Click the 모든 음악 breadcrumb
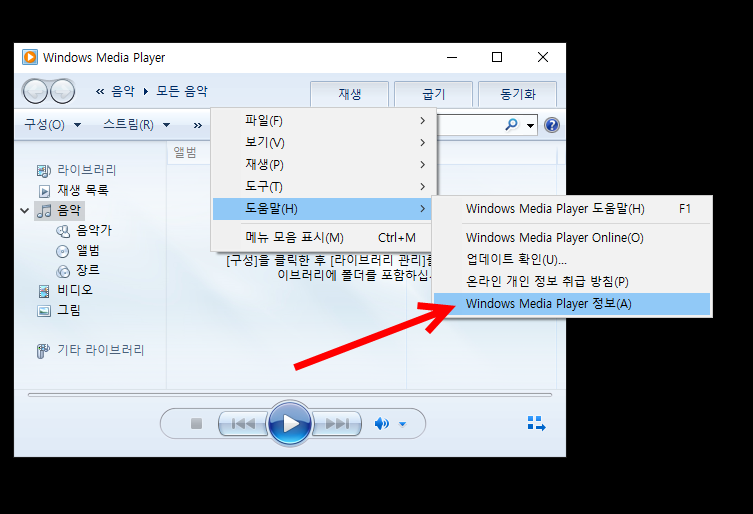Viewport: 753px width, 514px height. coord(182,91)
